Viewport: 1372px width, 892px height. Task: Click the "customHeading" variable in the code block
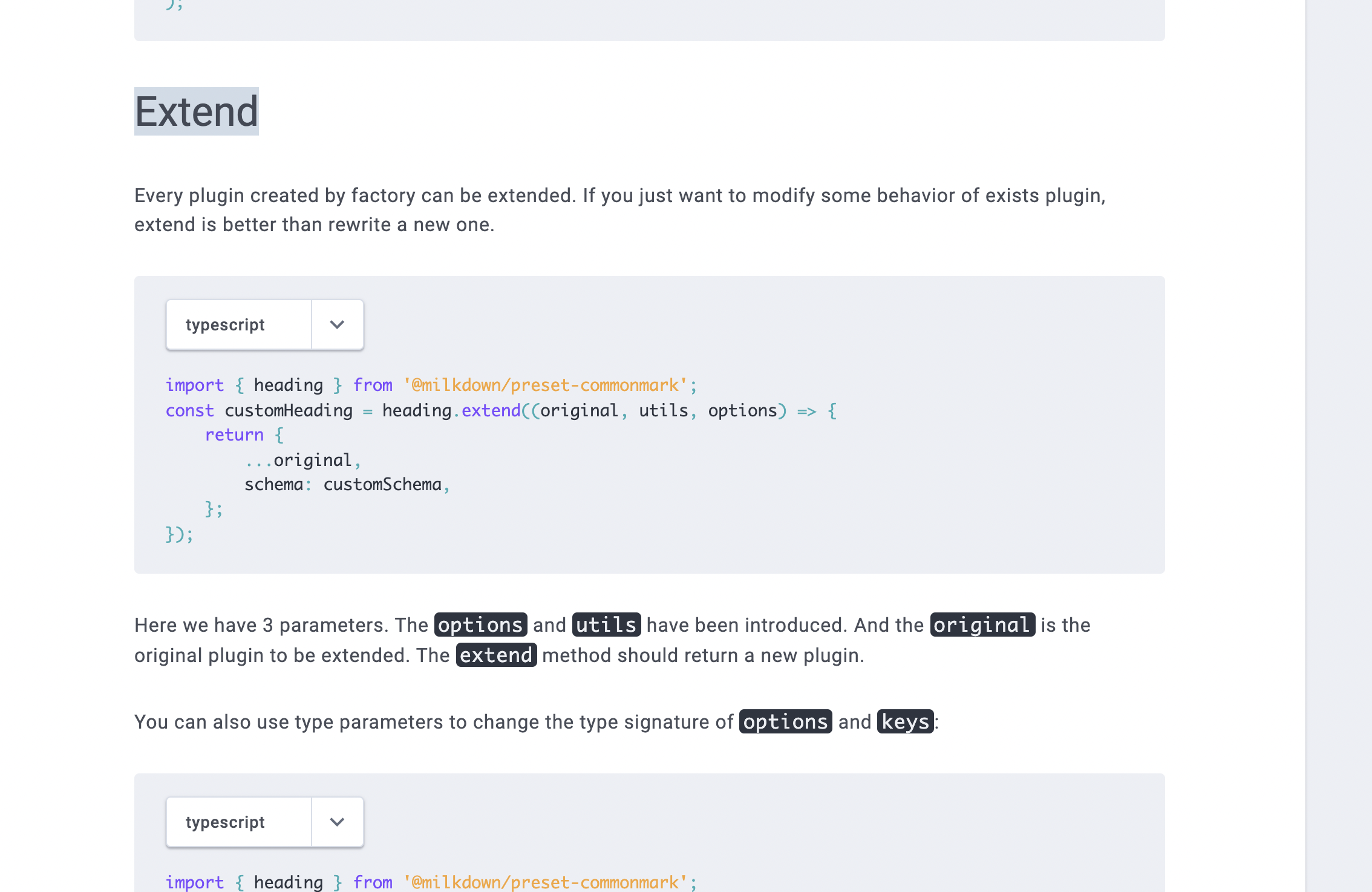pyautogui.click(x=288, y=410)
